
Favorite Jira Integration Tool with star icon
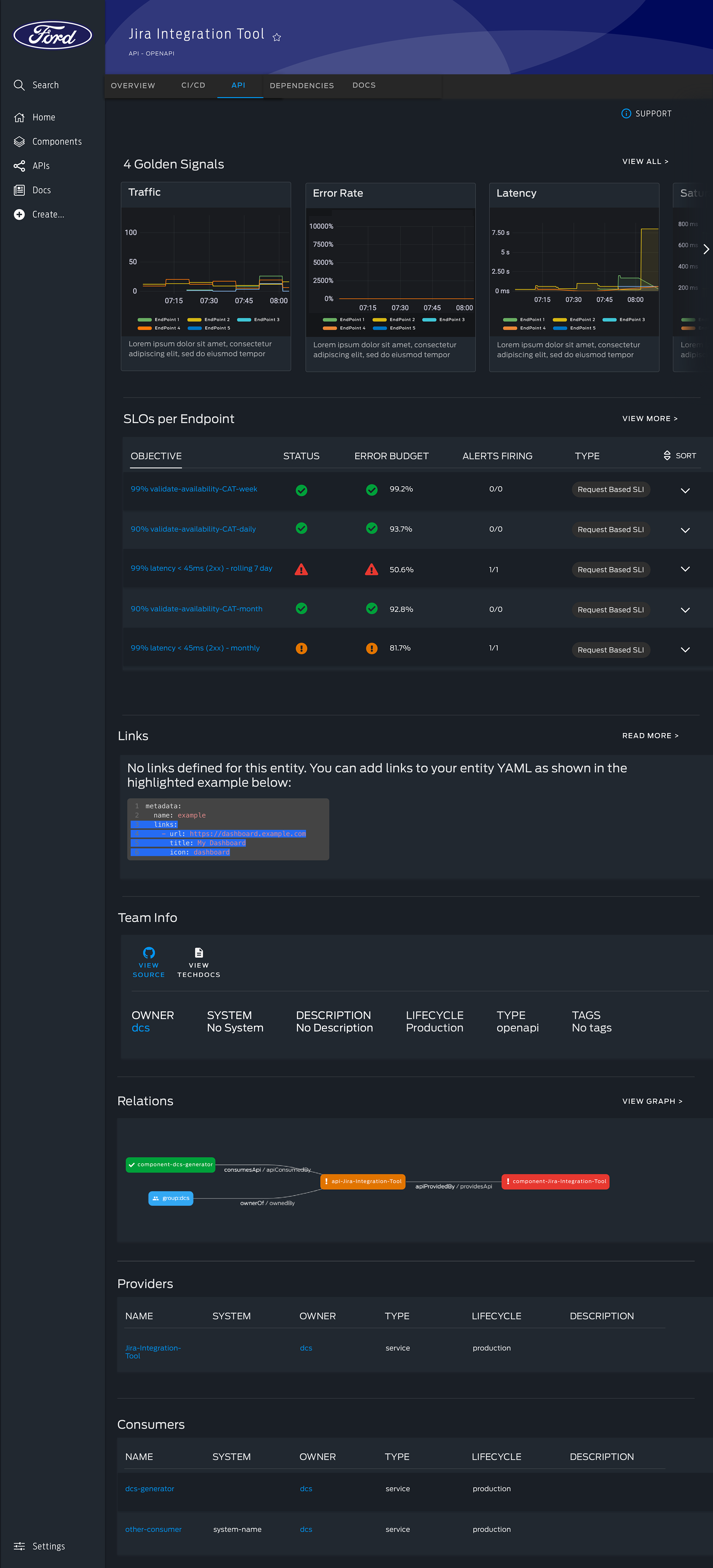[x=277, y=37]
